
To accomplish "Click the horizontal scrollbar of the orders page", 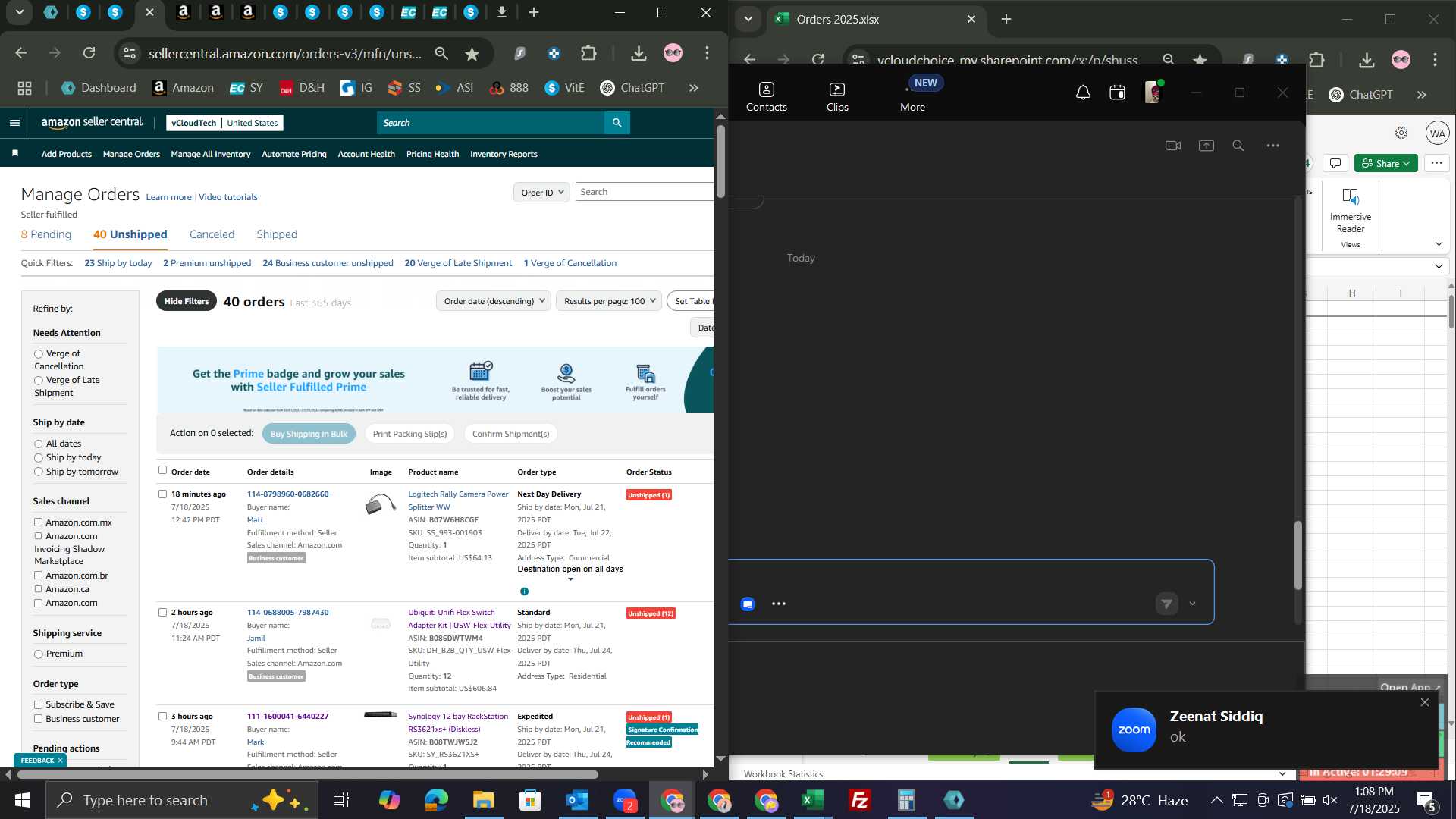I will coord(307,775).
